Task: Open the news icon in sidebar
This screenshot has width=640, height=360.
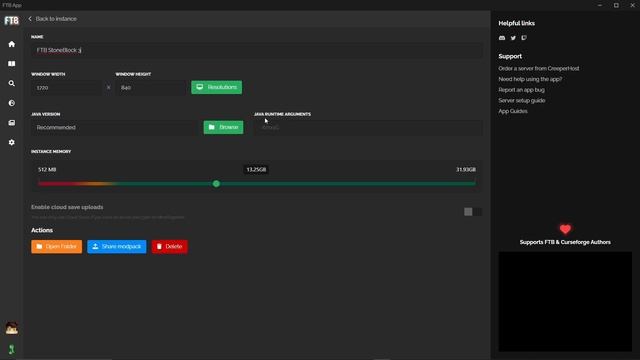Action: coord(11,122)
